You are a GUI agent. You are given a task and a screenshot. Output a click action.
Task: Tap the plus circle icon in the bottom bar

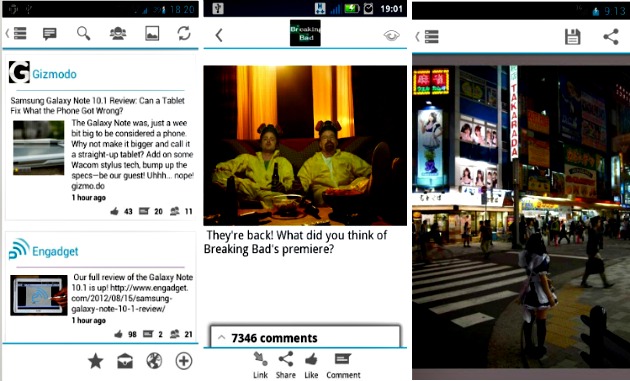click(184, 361)
